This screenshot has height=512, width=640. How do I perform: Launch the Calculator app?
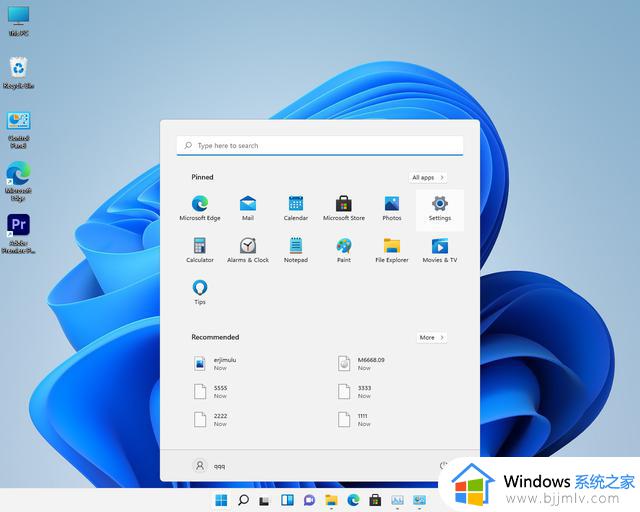(200, 250)
